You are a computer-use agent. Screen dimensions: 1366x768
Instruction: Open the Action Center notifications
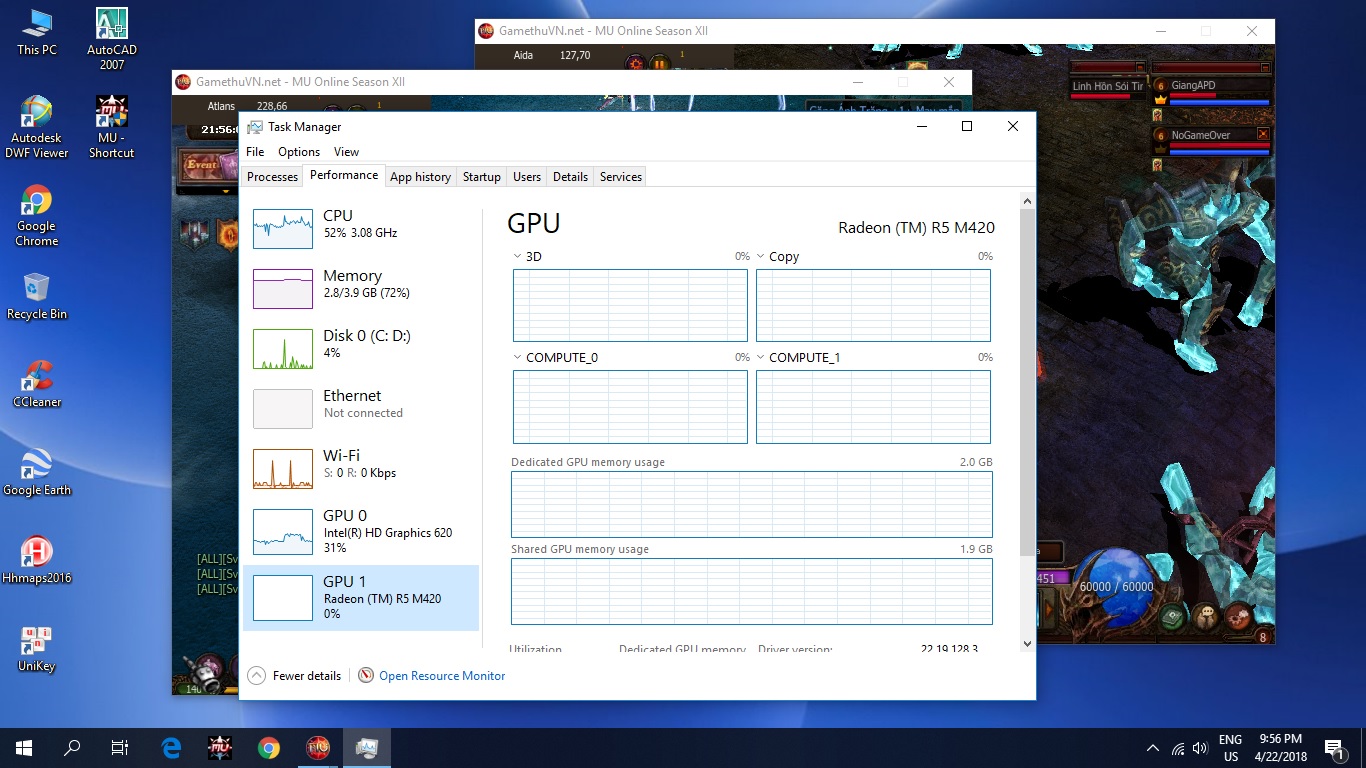[x=1335, y=748]
